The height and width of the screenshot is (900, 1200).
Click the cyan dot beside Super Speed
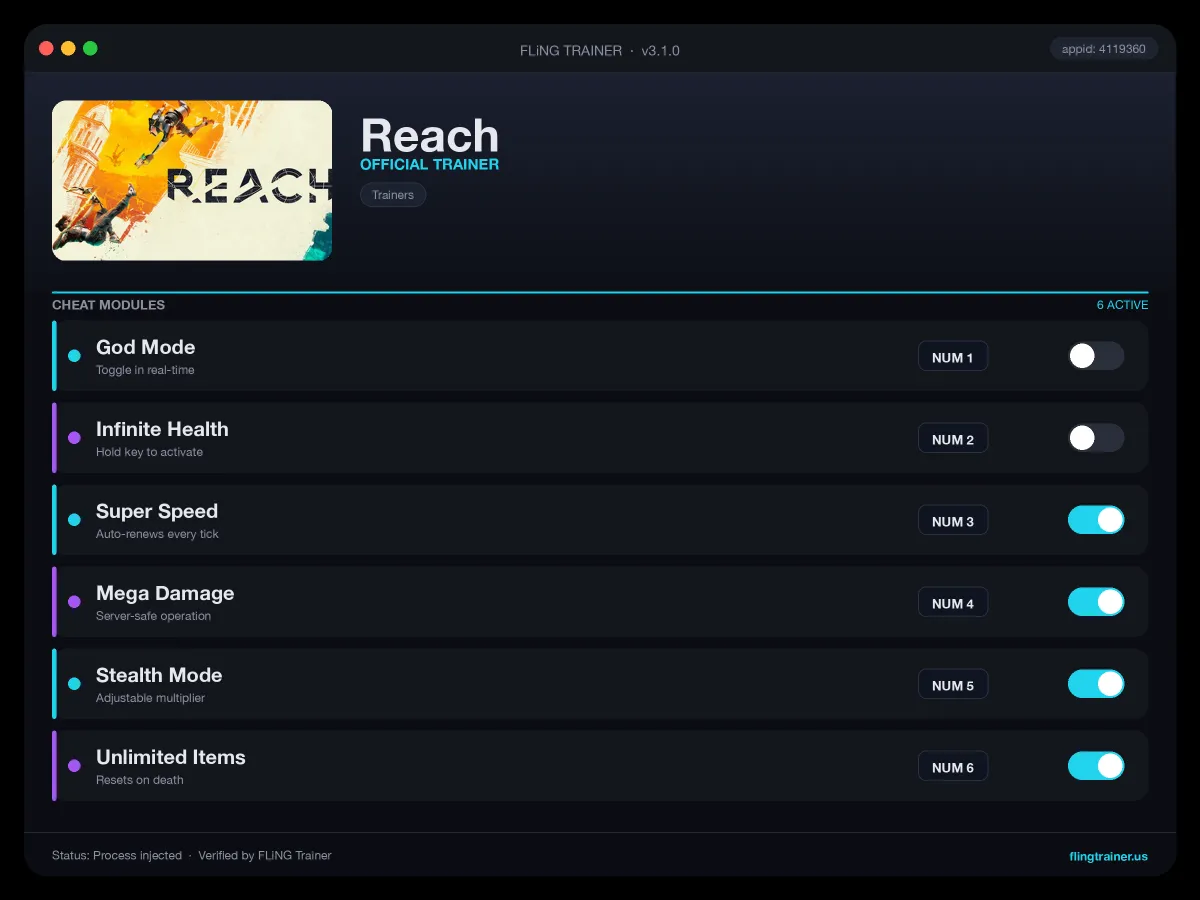click(x=74, y=520)
